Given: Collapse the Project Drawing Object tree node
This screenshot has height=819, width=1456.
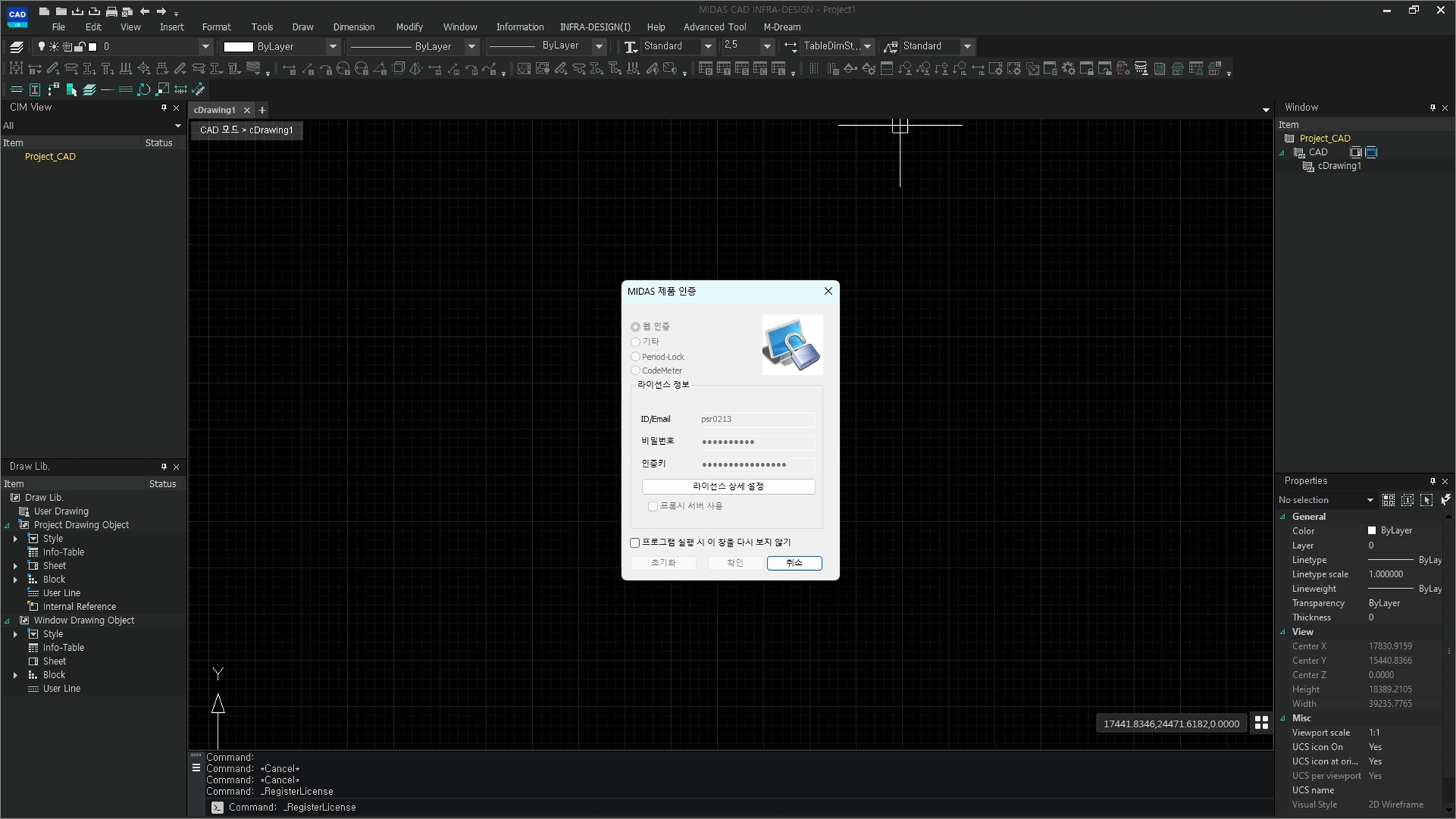Looking at the screenshot, I should (x=7, y=525).
